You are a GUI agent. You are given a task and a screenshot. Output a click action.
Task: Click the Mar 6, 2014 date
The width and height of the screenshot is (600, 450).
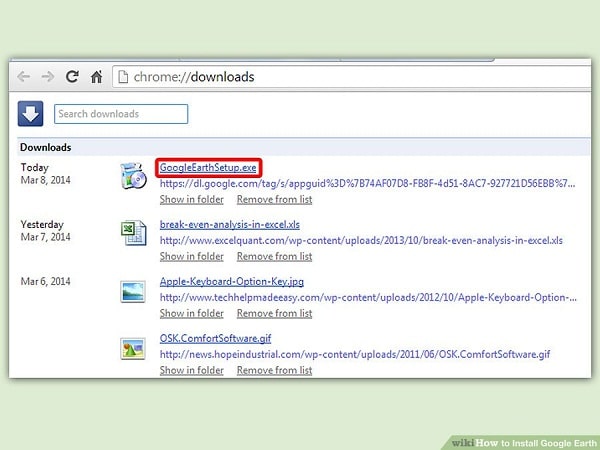tap(46, 282)
